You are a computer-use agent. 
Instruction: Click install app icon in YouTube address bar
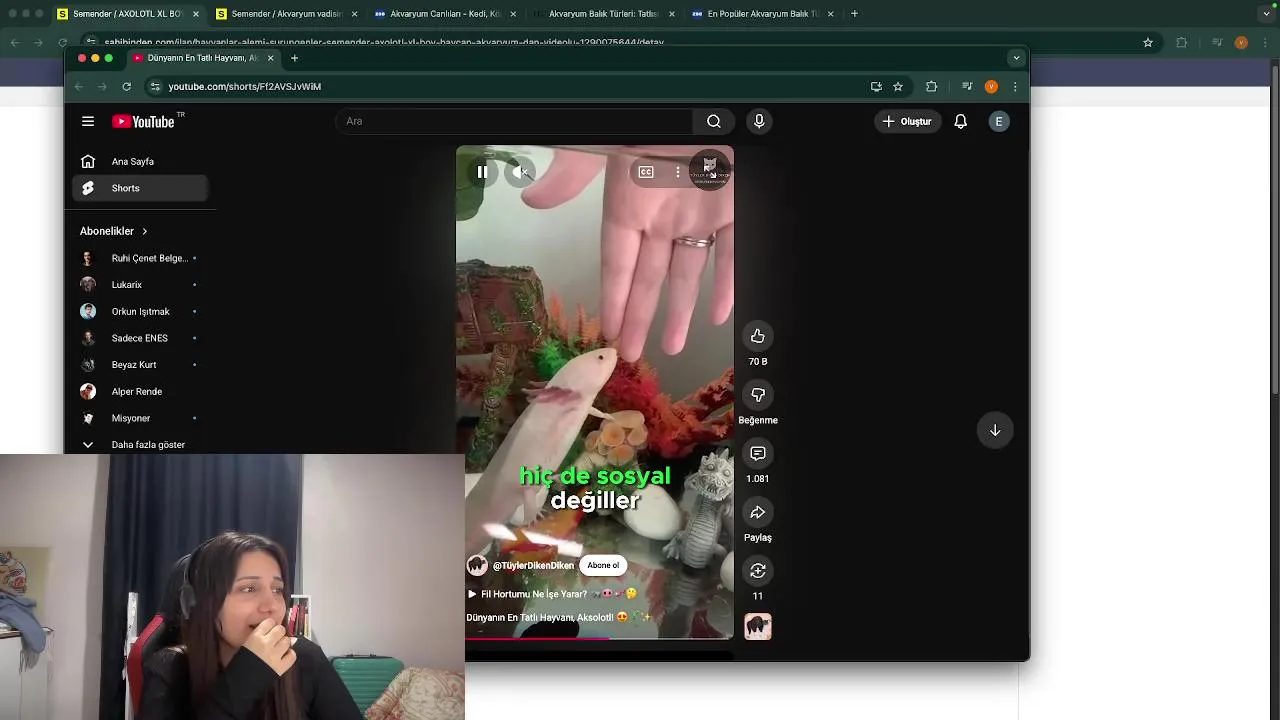876,87
